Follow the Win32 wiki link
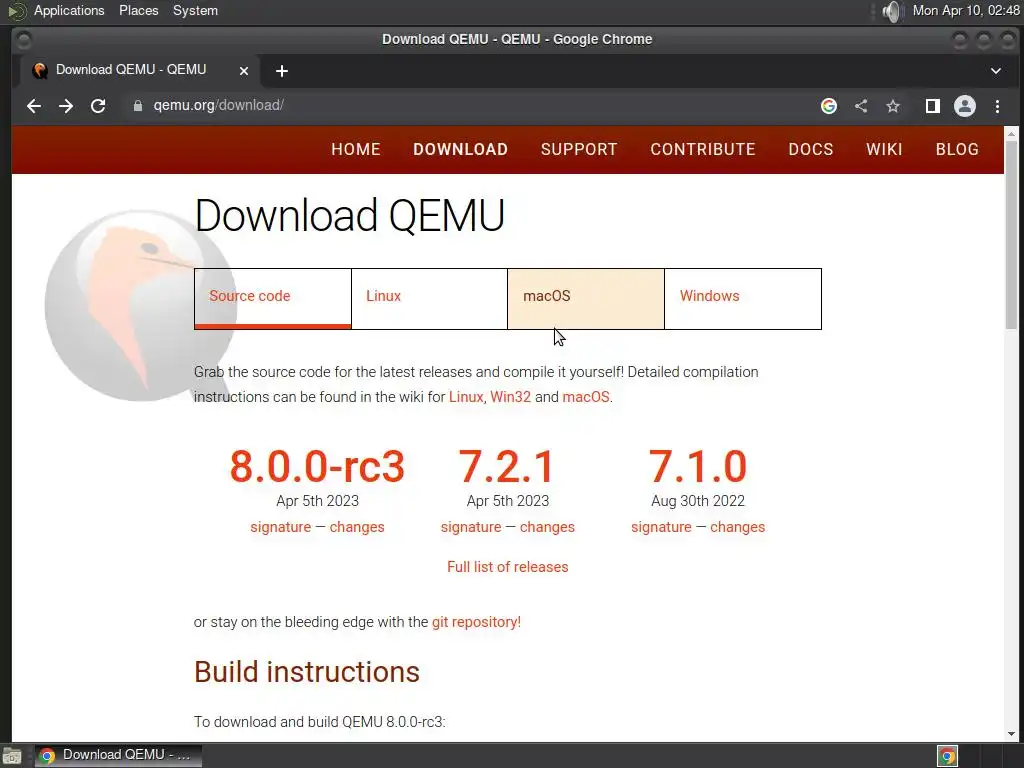The height and width of the screenshot is (768, 1024). pyautogui.click(x=510, y=397)
